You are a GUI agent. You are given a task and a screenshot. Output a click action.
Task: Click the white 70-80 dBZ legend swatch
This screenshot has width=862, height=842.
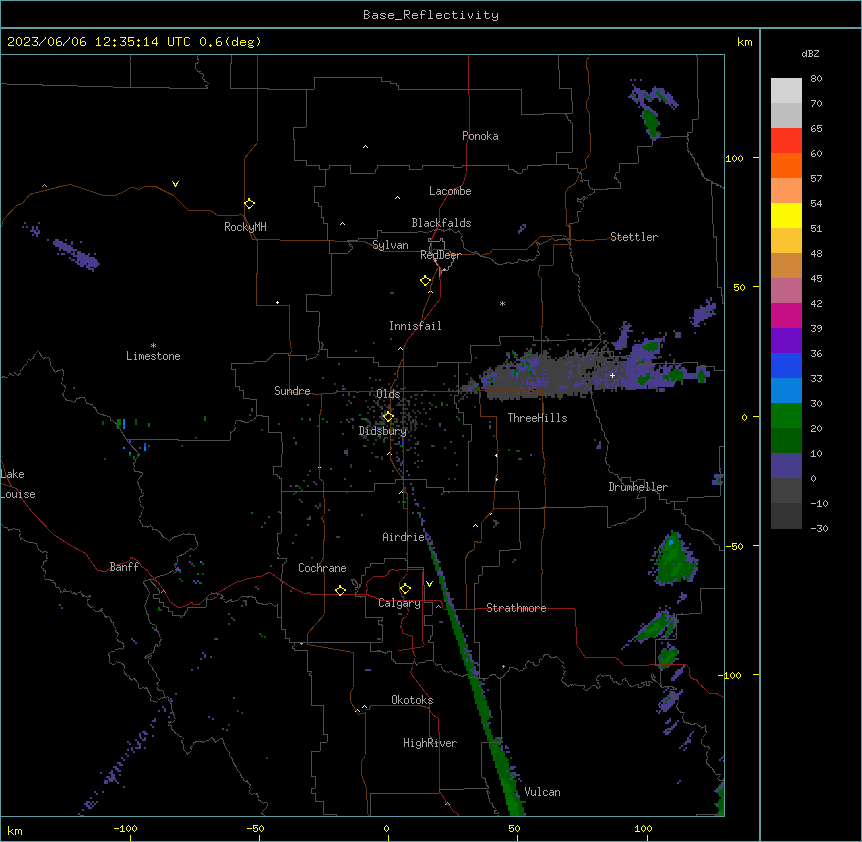(x=786, y=91)
